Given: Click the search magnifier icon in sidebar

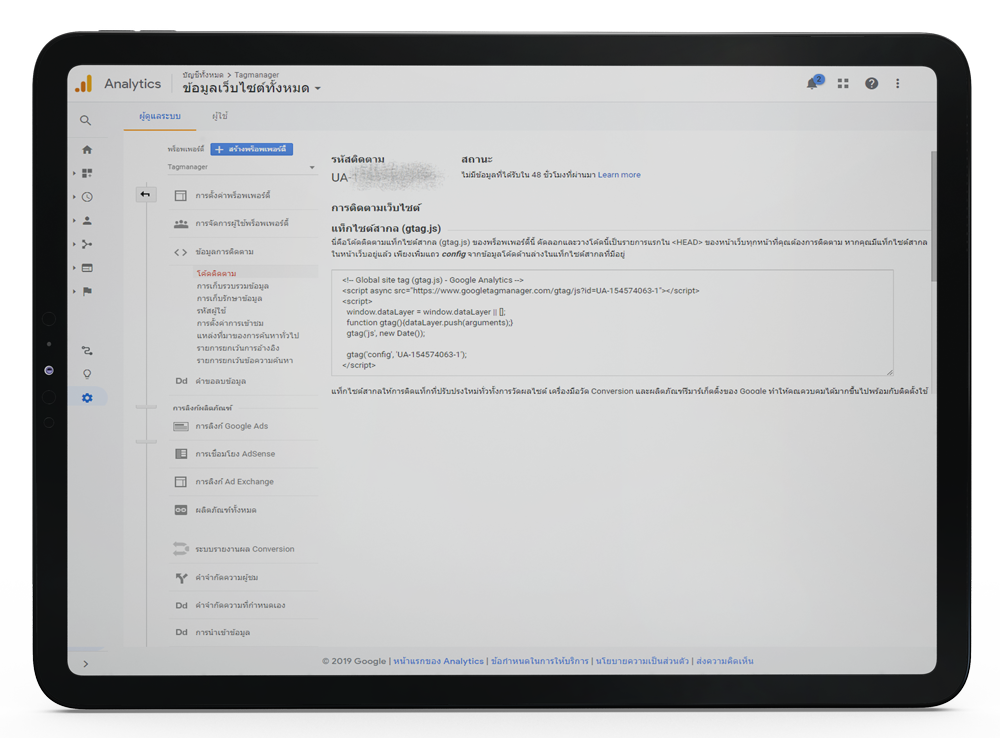Looking at the screenshot, I should pyautogui.click(x=85, y=120).
